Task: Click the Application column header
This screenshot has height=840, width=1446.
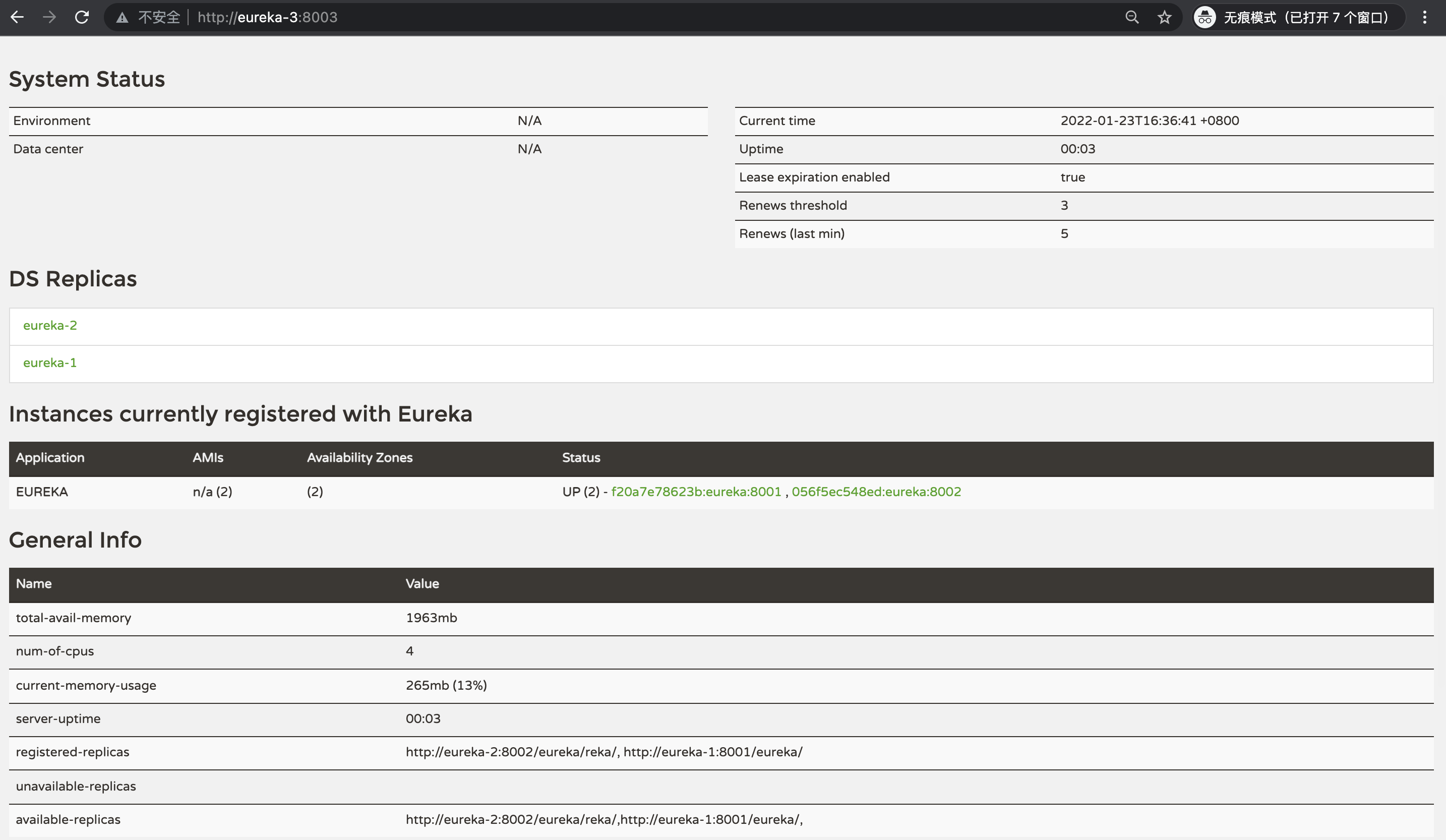Action: pos(50,457)
